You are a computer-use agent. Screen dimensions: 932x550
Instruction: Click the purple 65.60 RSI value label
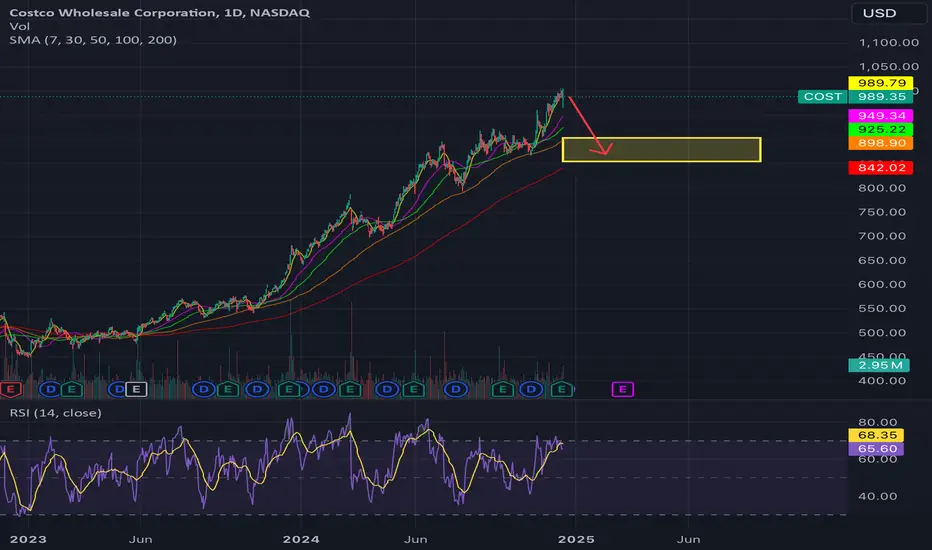tap(876, 449)
